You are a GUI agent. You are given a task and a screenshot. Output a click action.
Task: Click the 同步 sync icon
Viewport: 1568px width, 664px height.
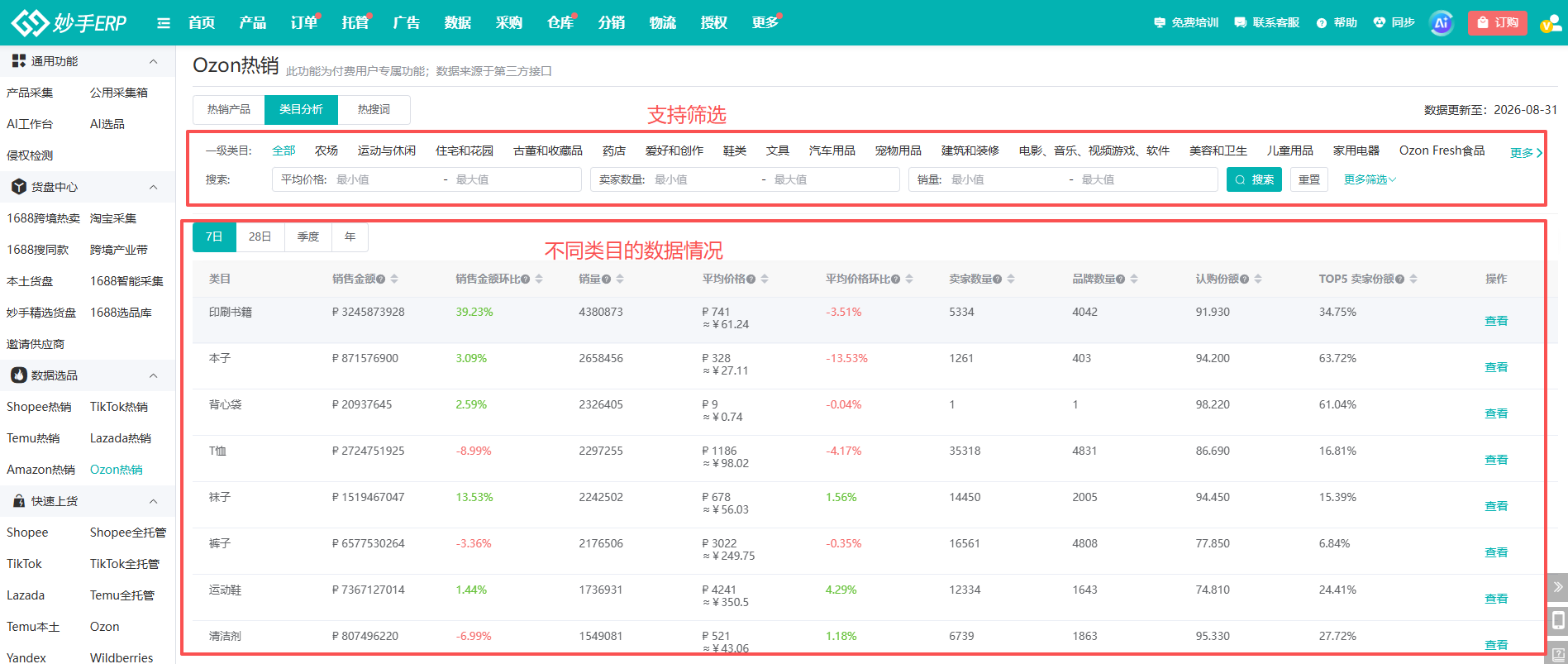pyautogui.click(x=1379, y=23)
